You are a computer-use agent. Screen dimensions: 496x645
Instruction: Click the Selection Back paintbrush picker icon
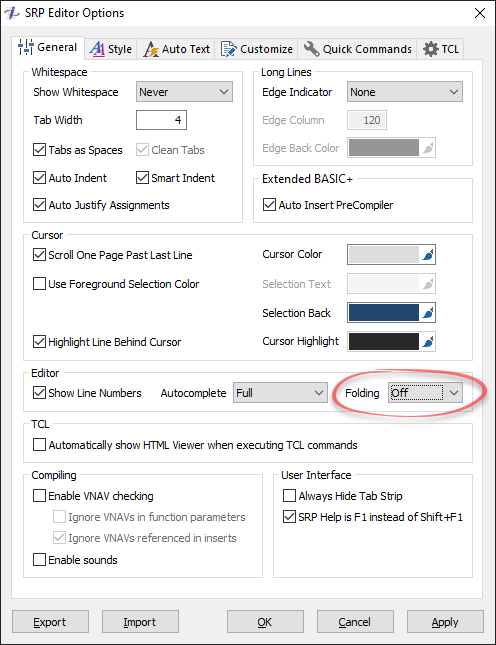428,313
